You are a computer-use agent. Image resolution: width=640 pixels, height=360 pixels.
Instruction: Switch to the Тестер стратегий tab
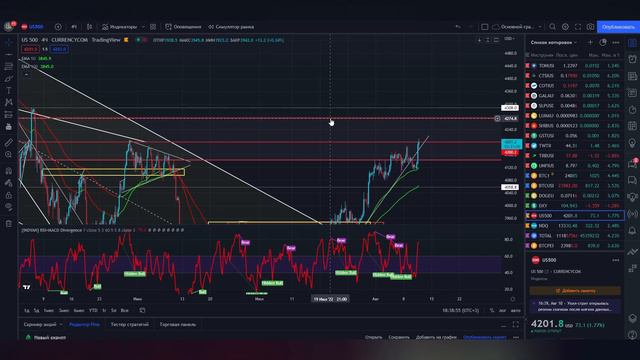point(130,324)
